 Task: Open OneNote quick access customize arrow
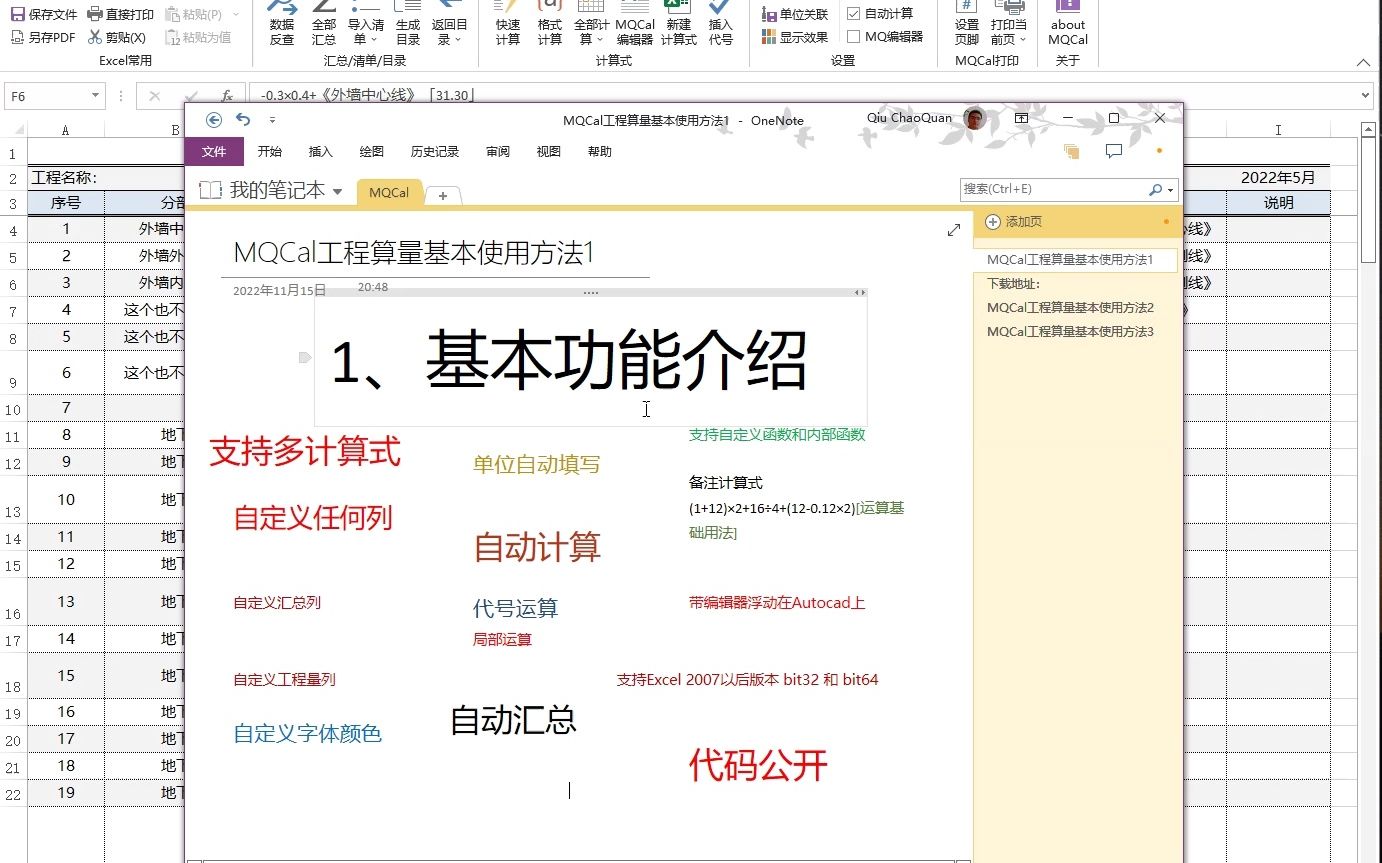(x=272, y=120)
